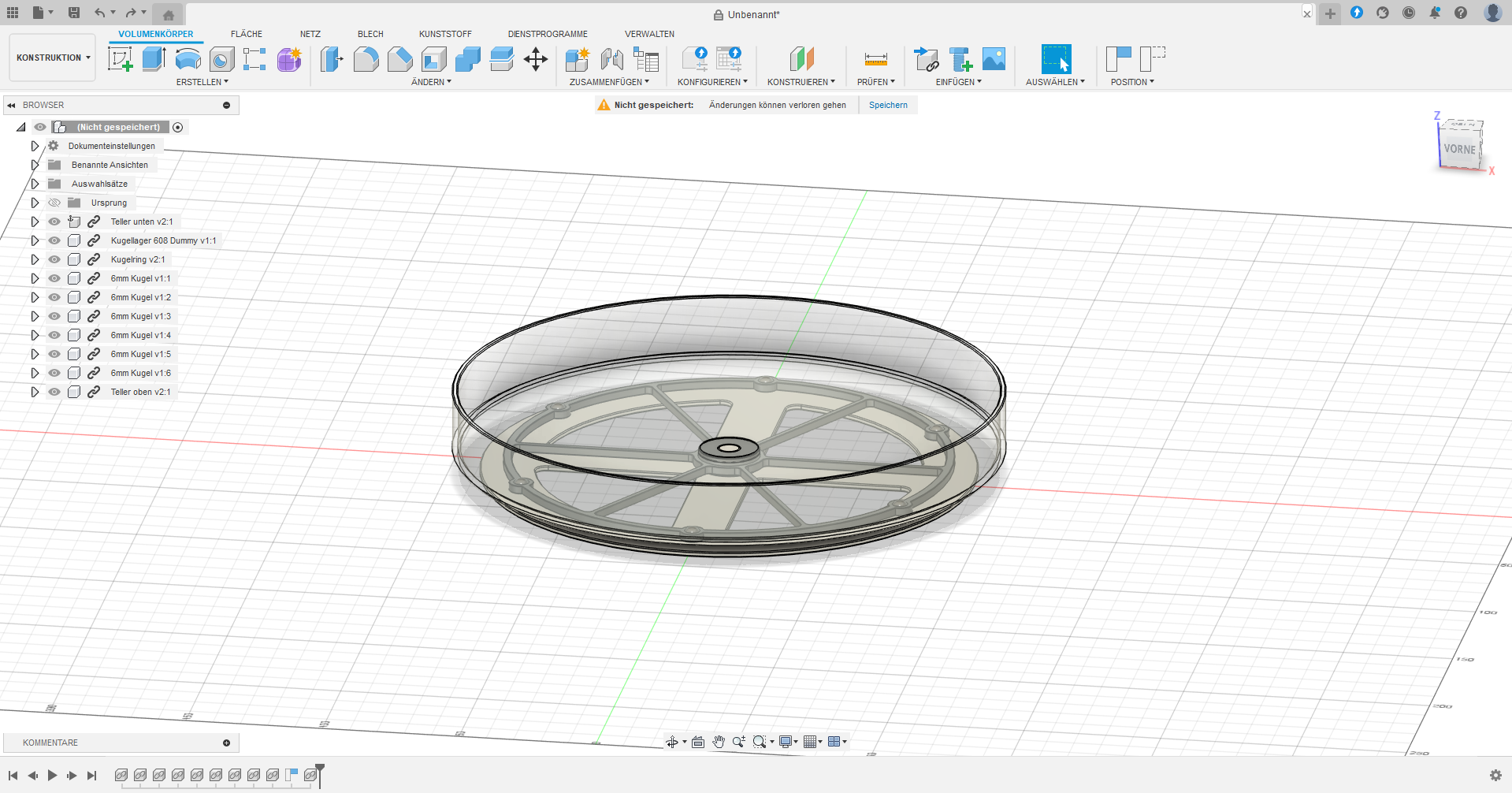1512x793 pixels.
Task: Hide the Teller oben v2:1 component
Action: (x=54, y=392)
